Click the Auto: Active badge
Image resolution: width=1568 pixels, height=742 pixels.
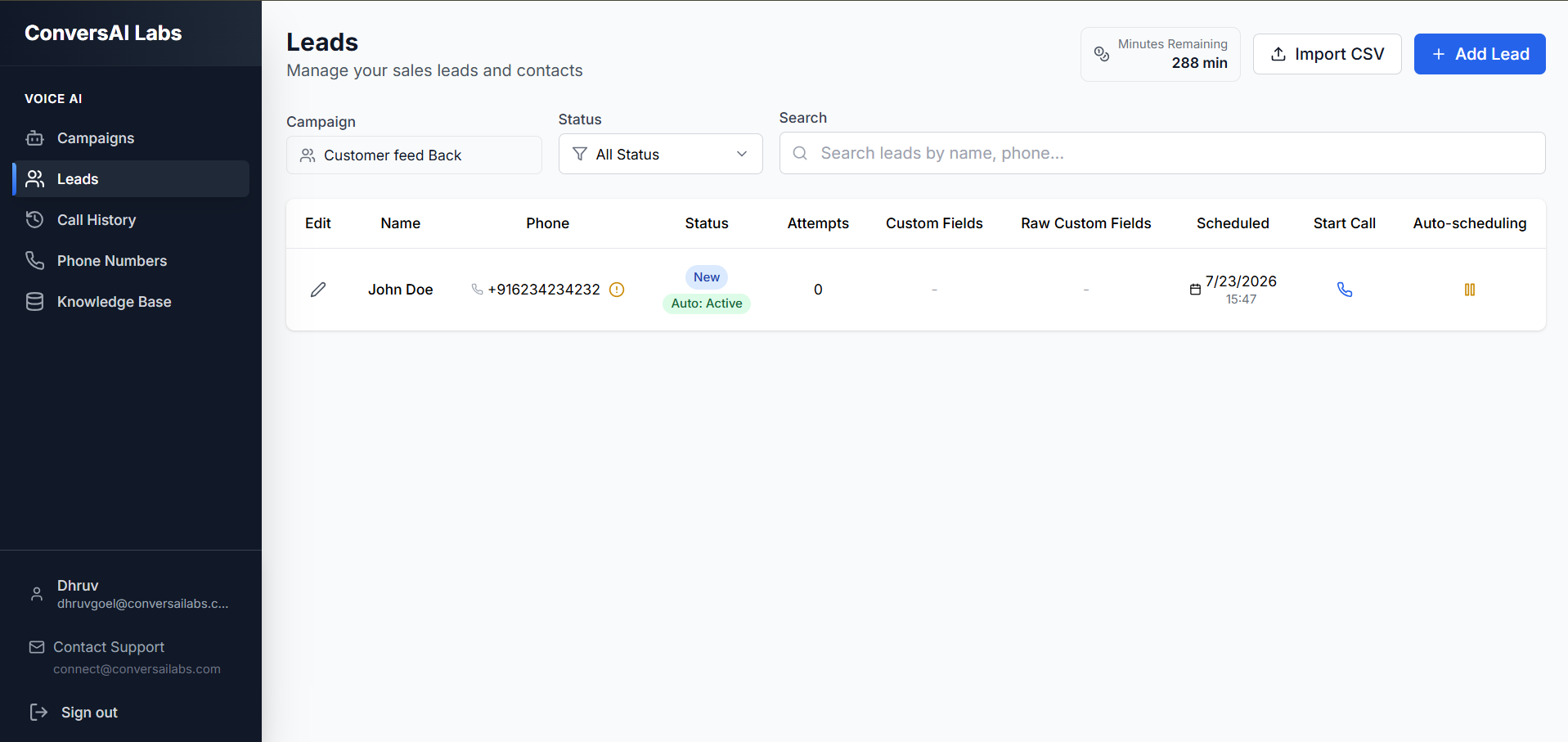[x=707, y=304]
